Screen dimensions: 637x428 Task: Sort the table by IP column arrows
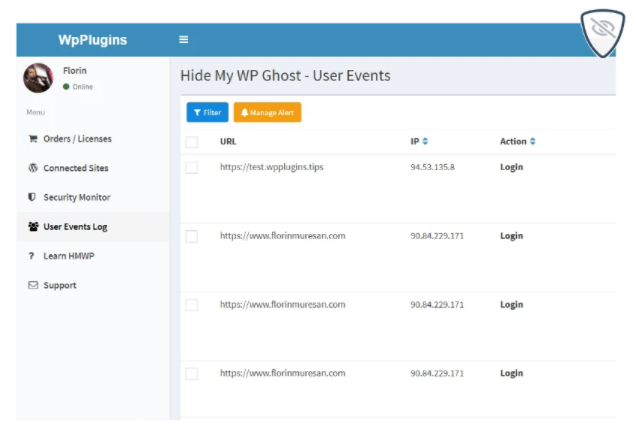(x=425, y=142)
